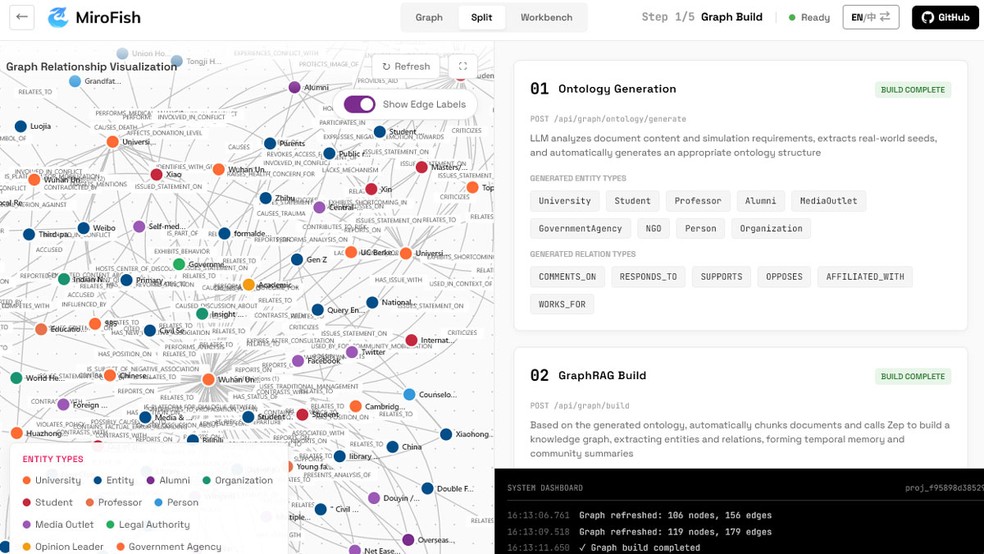Click the COMMENTS_ON relation tag
The height and width of the screenshot is (554, 984).
[x=567, y=277]
